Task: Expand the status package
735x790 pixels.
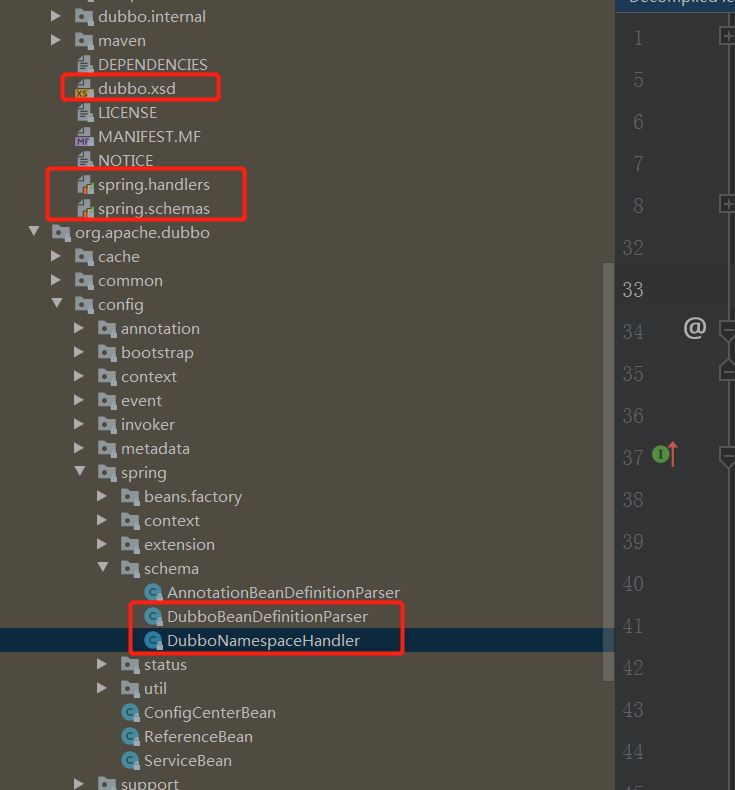Action: [x=102, y=664]
